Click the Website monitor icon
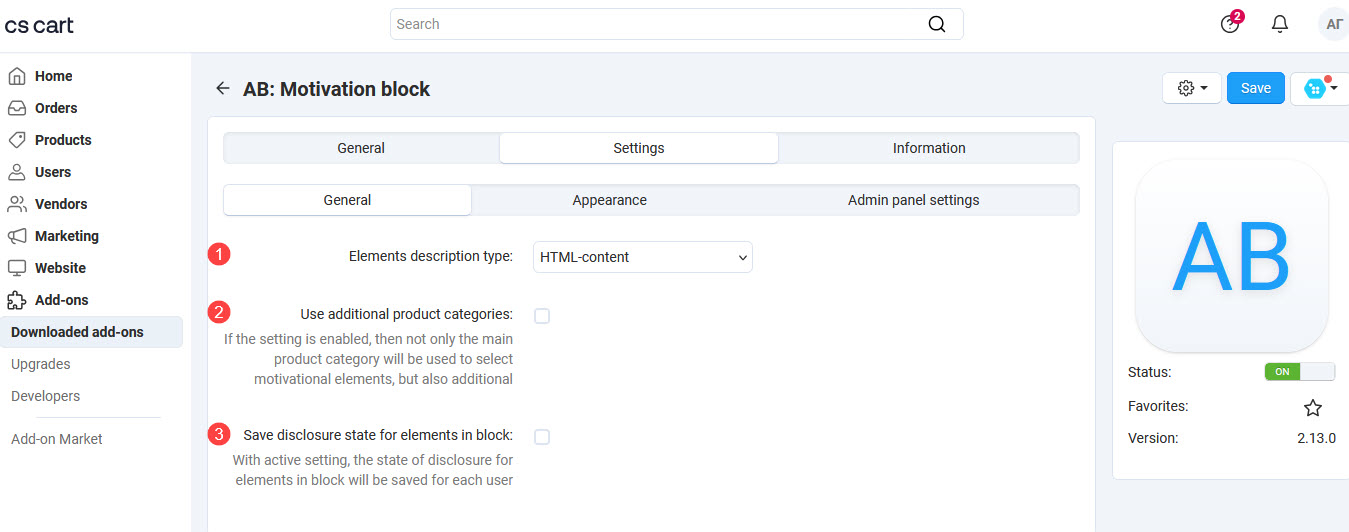Screen dimensions: 1349x532 click(x=17, y=268)
